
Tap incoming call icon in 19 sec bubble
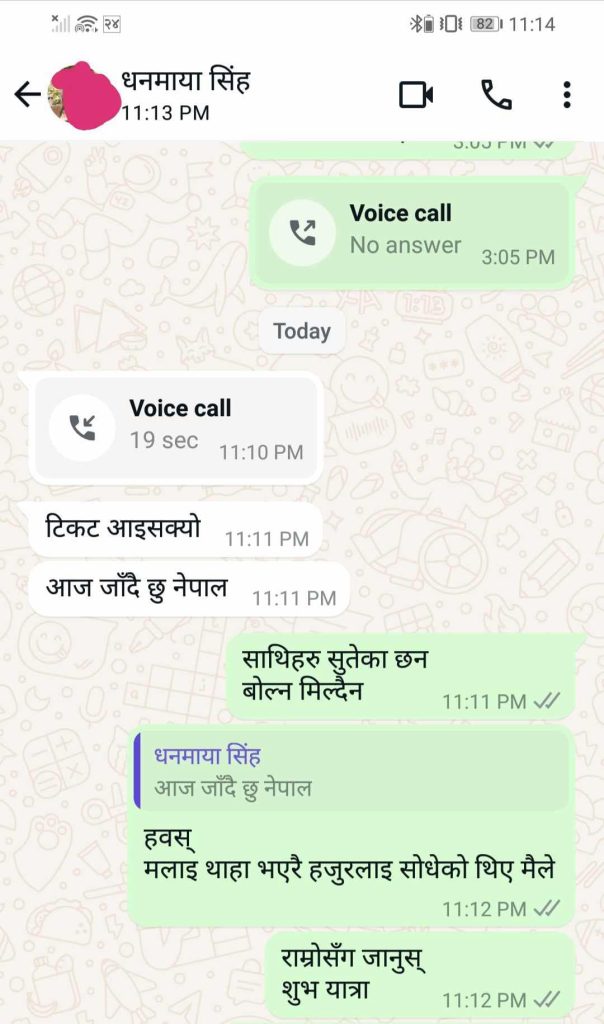pos(82,427)
